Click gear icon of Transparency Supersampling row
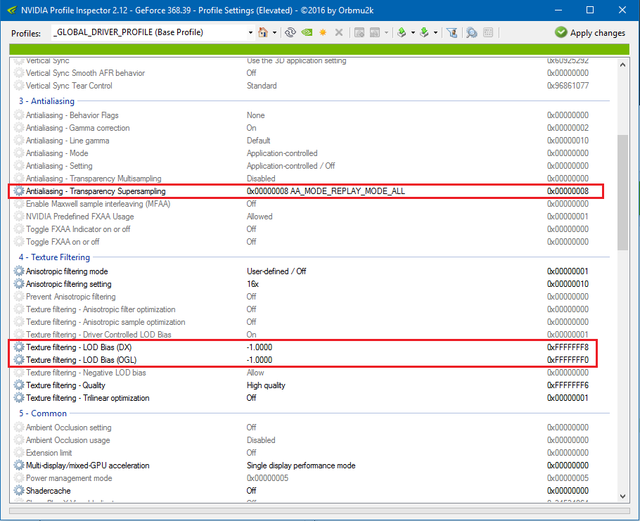This screenshot has width=640, height=521. coord(19,191)
